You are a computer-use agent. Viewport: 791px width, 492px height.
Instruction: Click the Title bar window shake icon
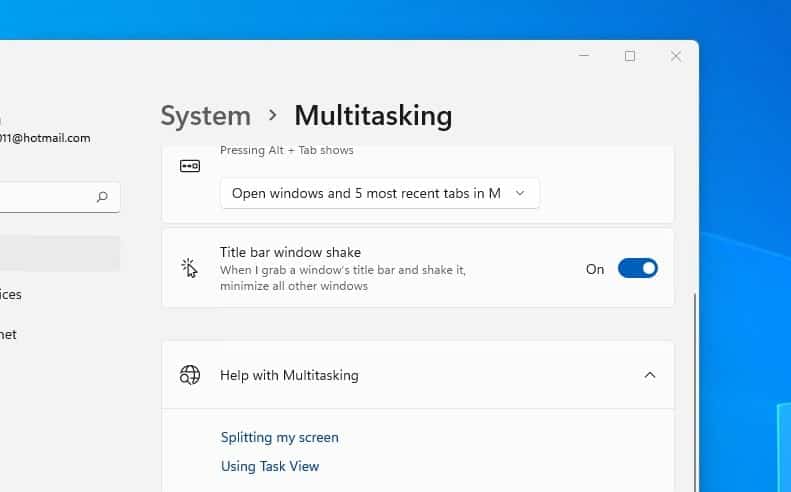point(190,268)
